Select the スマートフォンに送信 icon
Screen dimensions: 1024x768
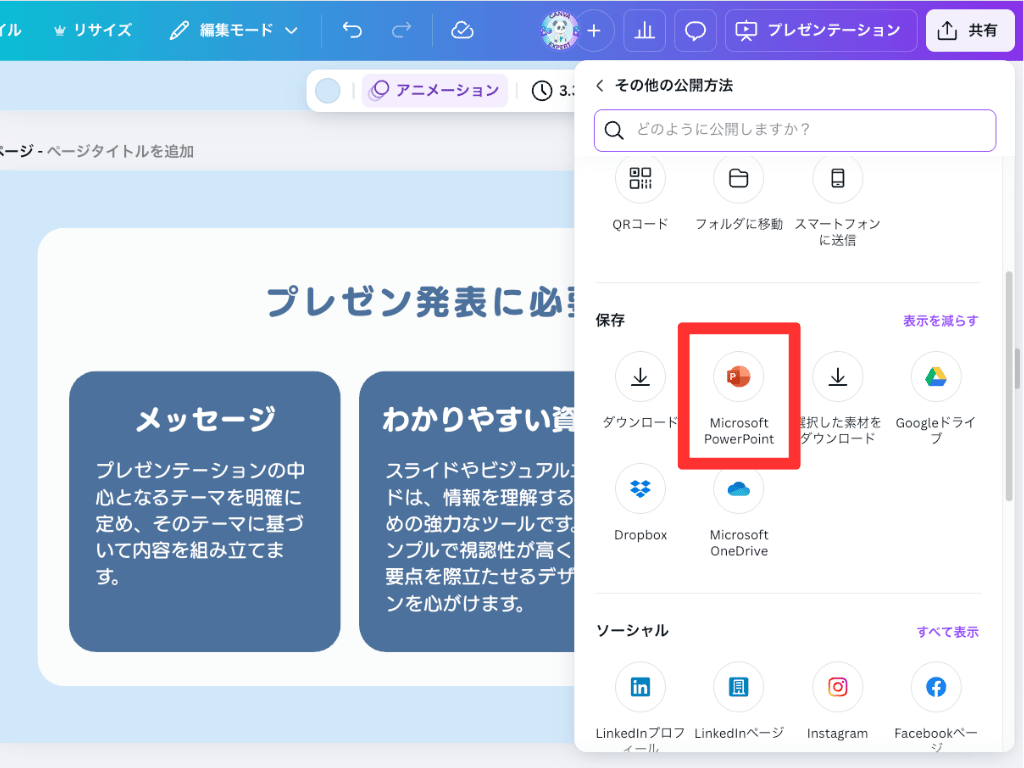[x=837, y=178]
